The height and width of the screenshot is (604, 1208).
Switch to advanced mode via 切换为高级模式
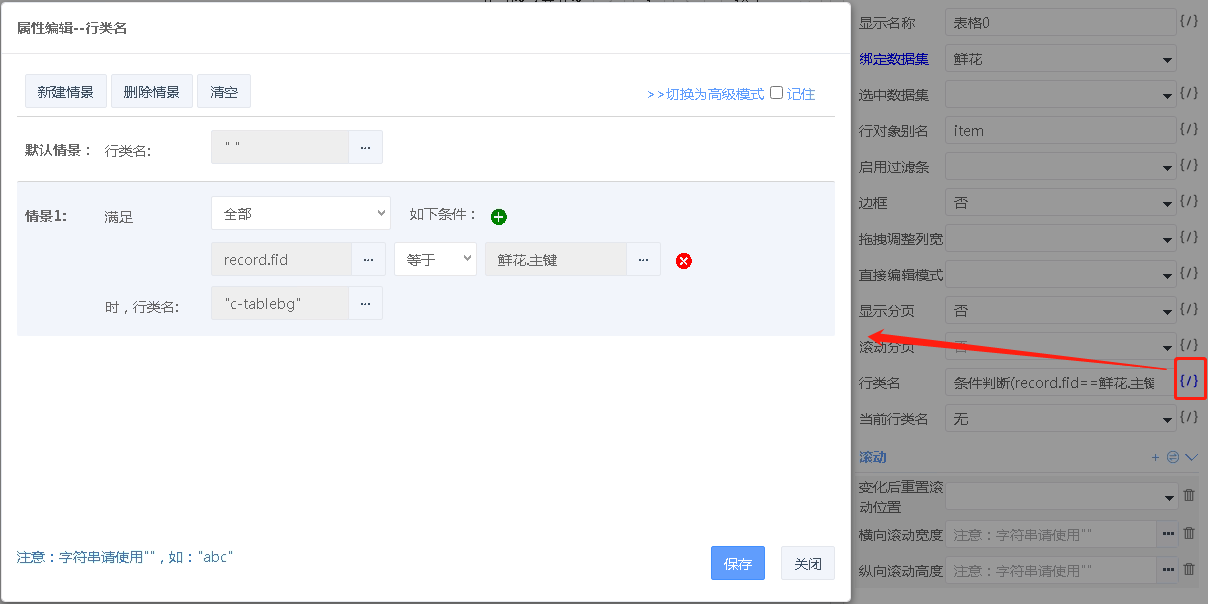pos(705,94)
